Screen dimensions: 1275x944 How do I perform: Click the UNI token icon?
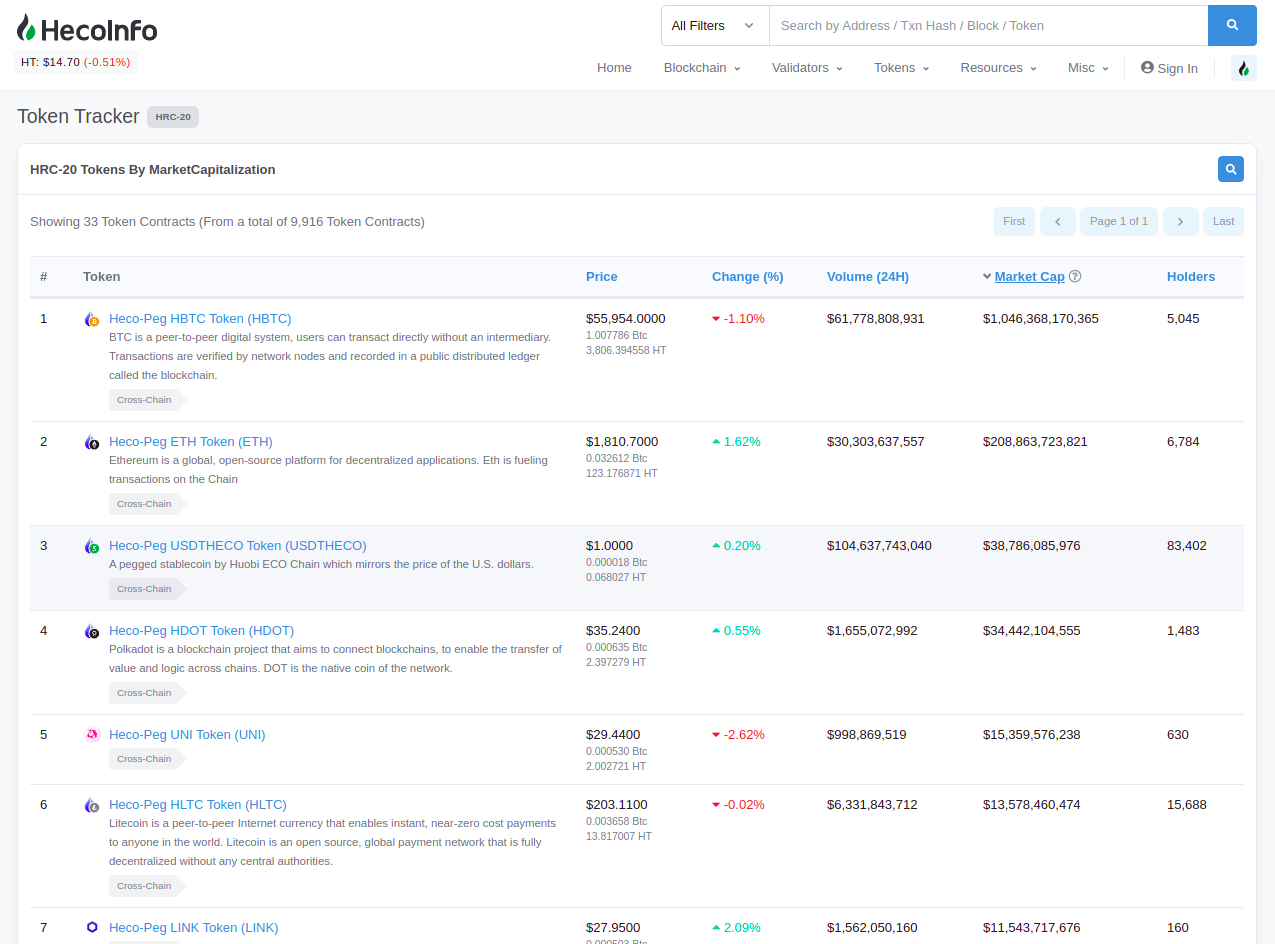(92, 735)
